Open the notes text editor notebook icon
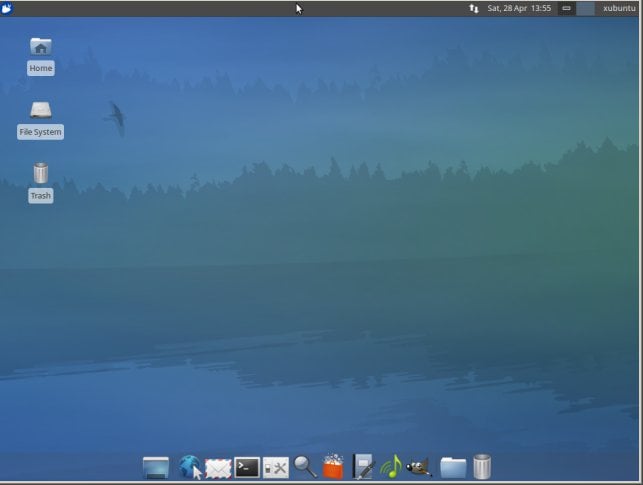The image size is (643, 485). pyautogui.click(x=363, y=467)
